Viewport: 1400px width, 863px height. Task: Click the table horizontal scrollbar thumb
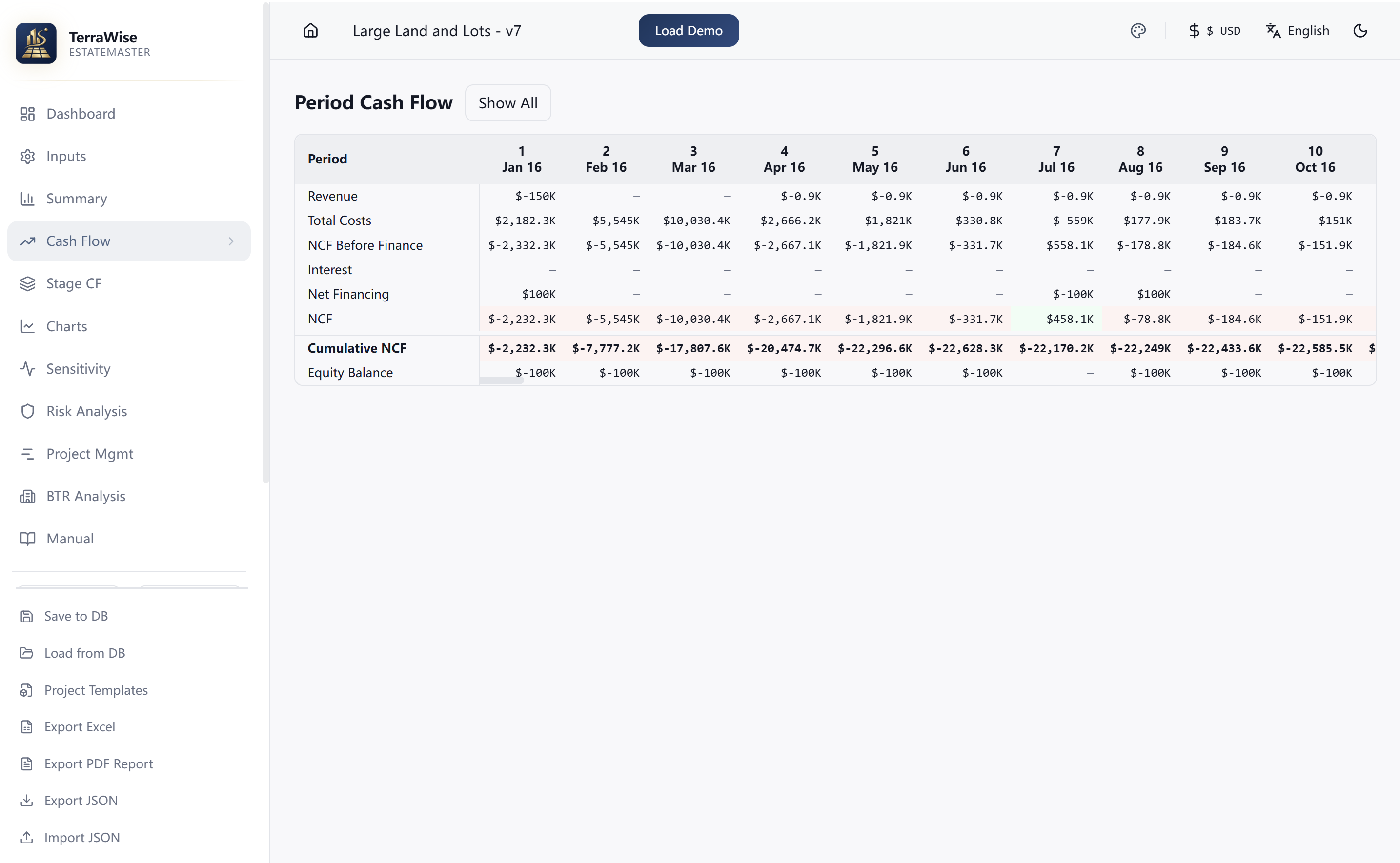[x=502, y=380]
